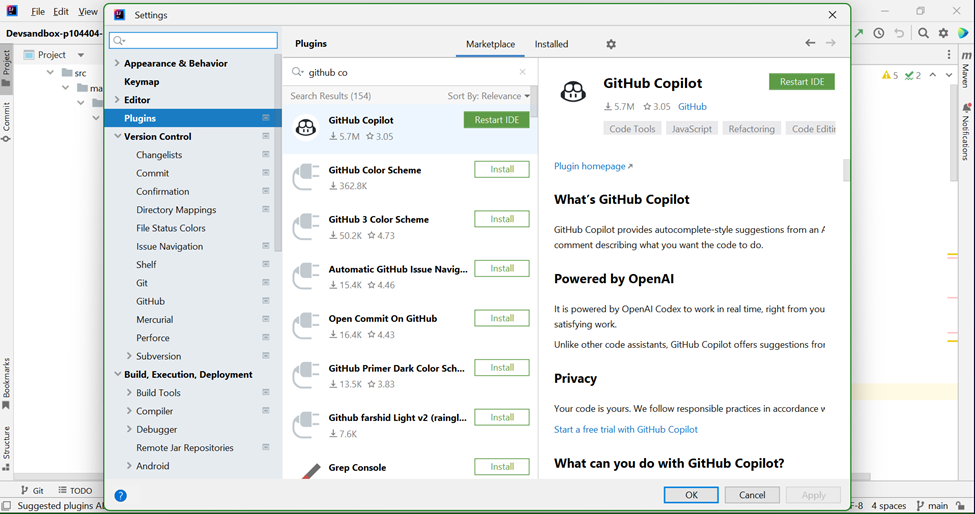Click the Cancel button

[x=752, y=495]
